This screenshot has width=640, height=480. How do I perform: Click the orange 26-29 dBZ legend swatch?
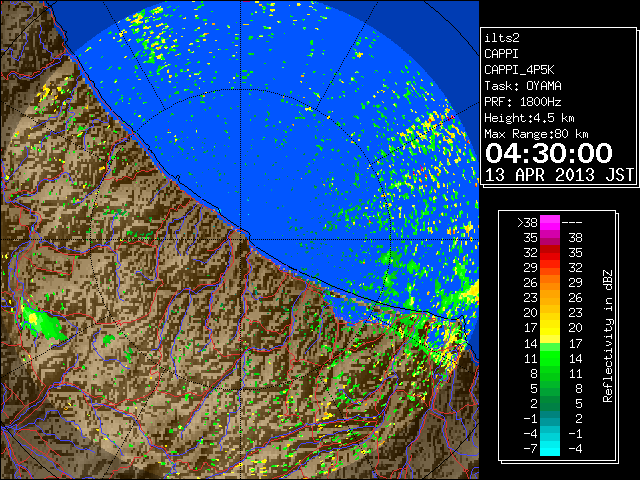[550, 282]
